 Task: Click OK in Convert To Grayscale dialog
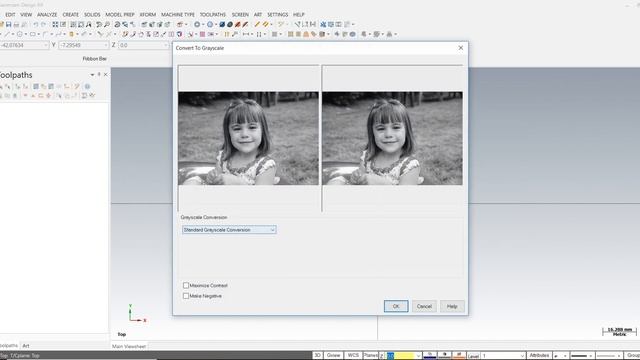click(396, 306)
